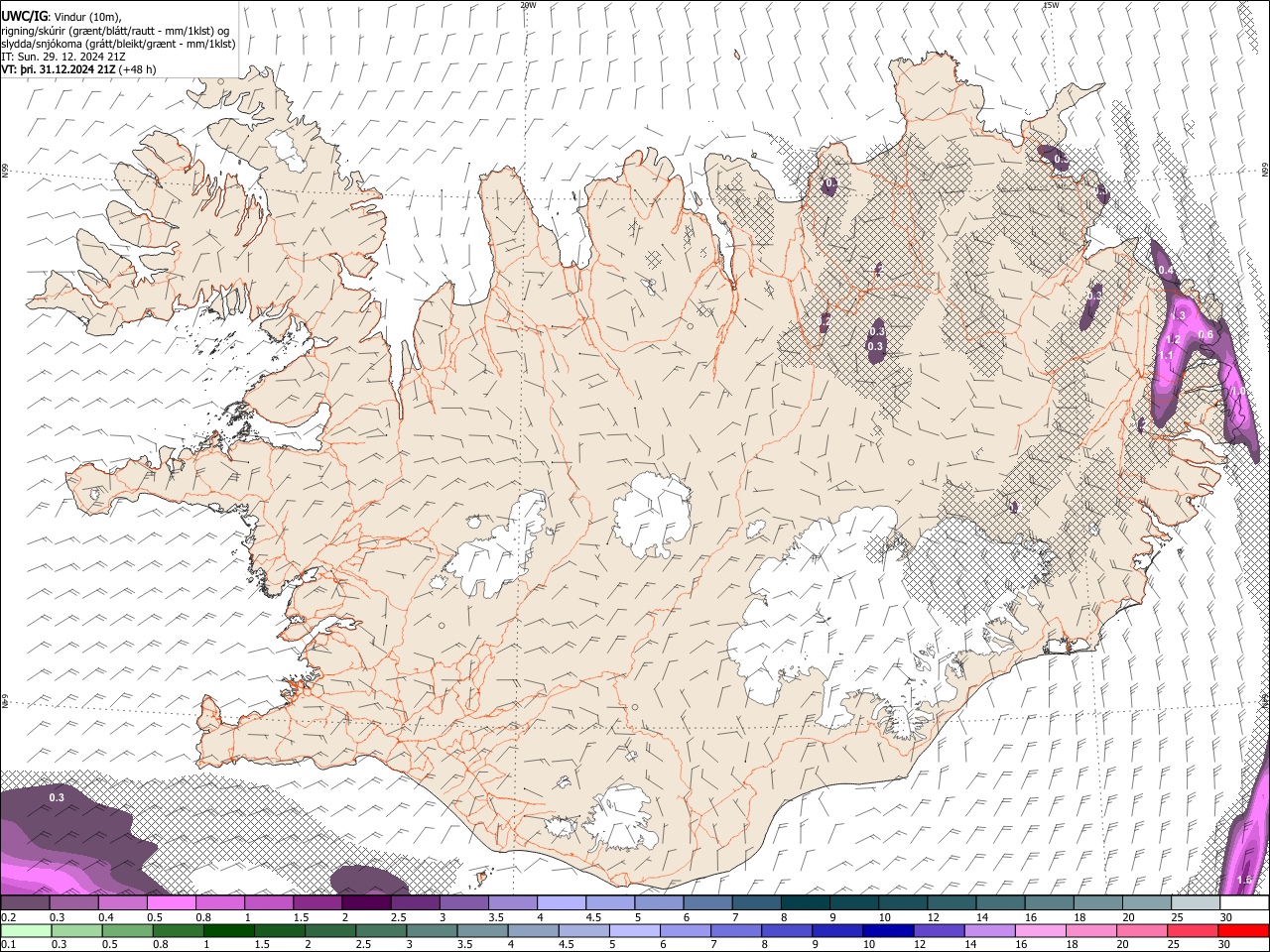
Task: Pick the dark teal snow swatch between 8 and 9
Action: 806,903
